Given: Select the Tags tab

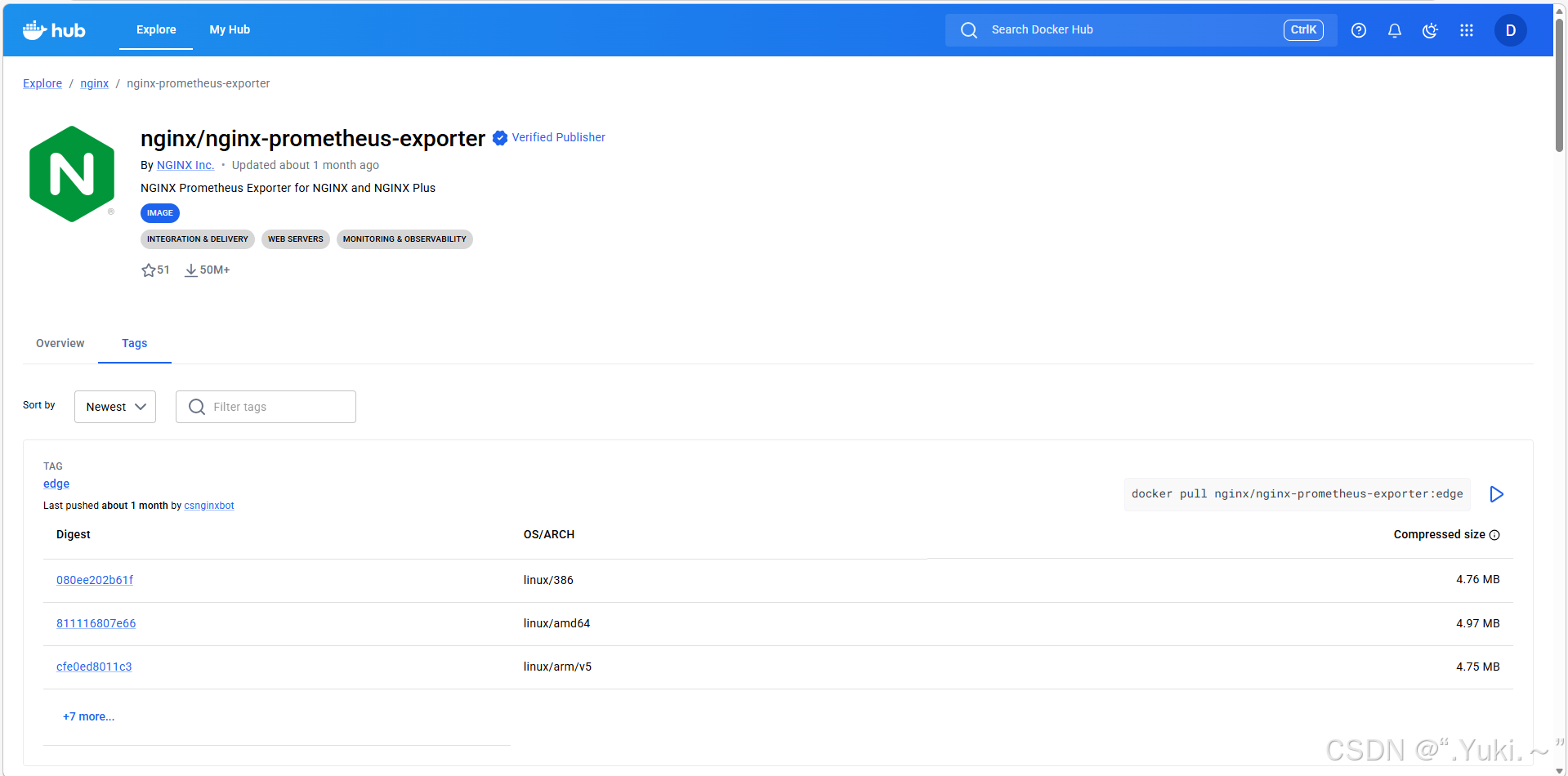Looking at the screenshot, I should pyautogui.click(x=135, y=343).
